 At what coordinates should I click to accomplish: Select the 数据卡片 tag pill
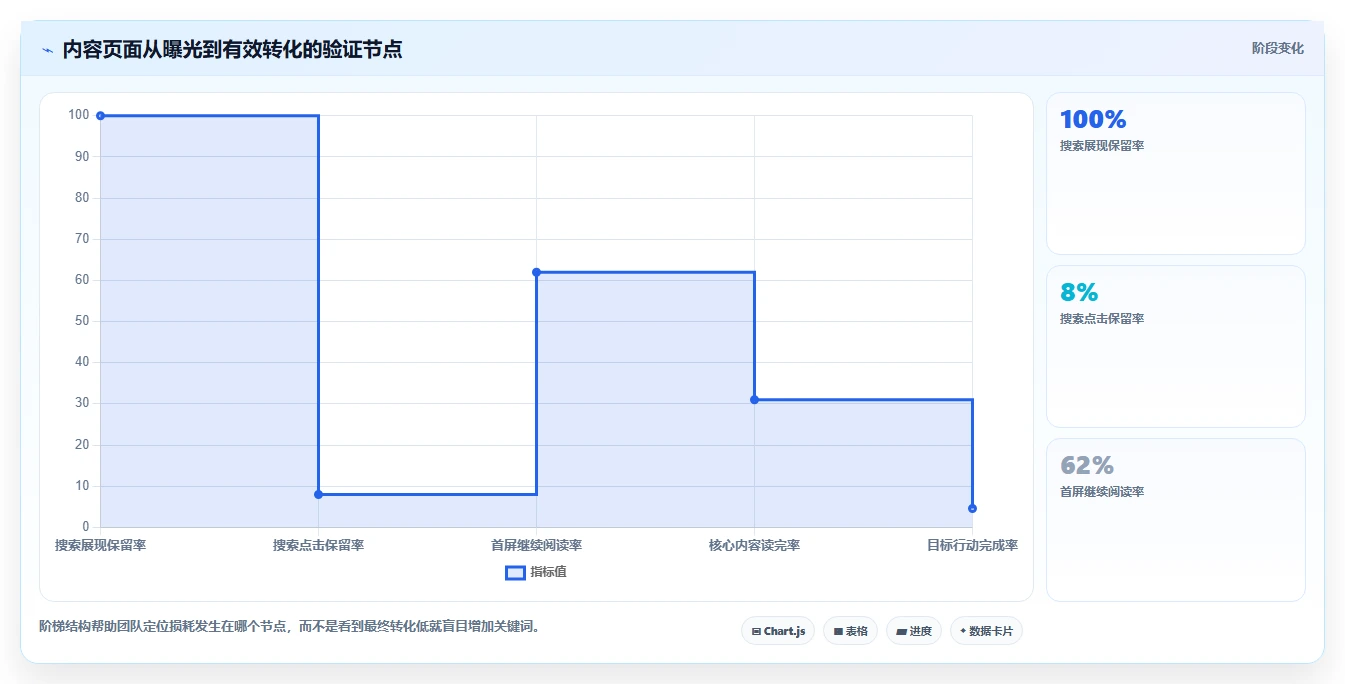pos(986,631)
